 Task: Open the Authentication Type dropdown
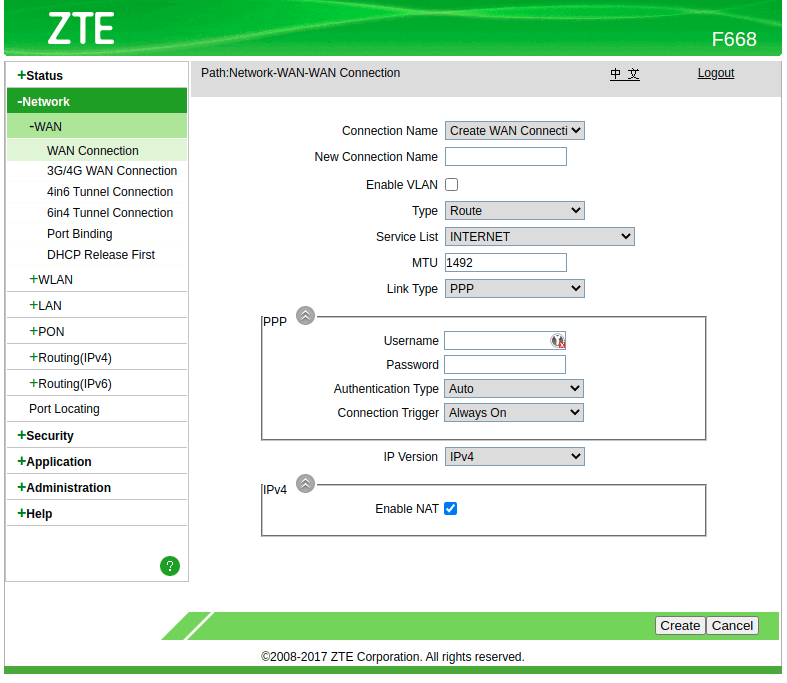coord(514,389)
